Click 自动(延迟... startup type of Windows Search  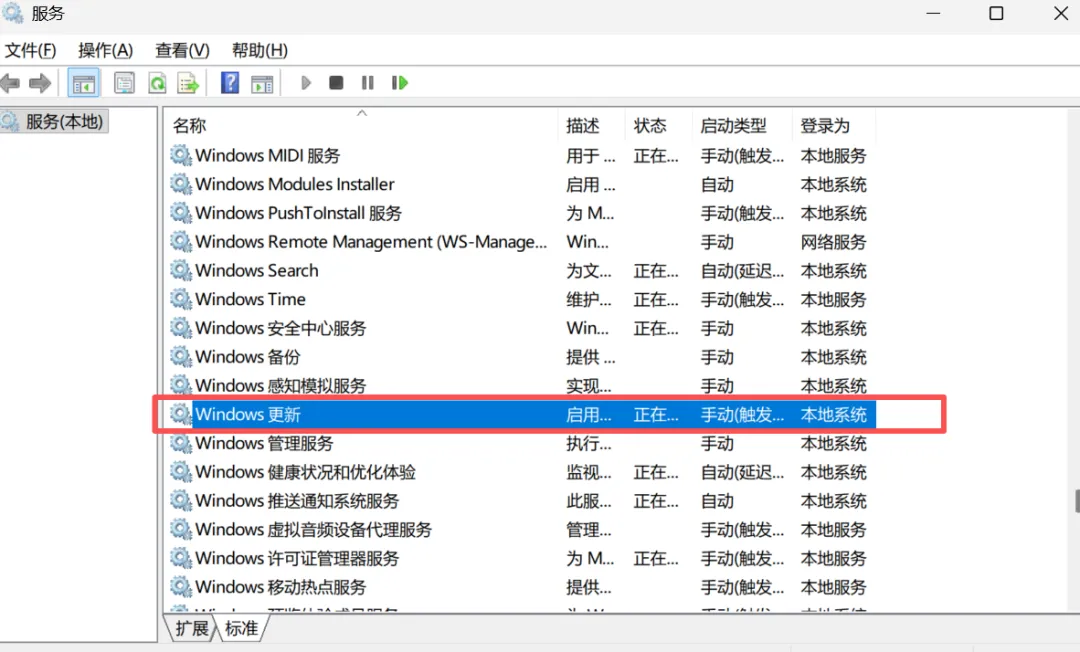coord(742,271)
